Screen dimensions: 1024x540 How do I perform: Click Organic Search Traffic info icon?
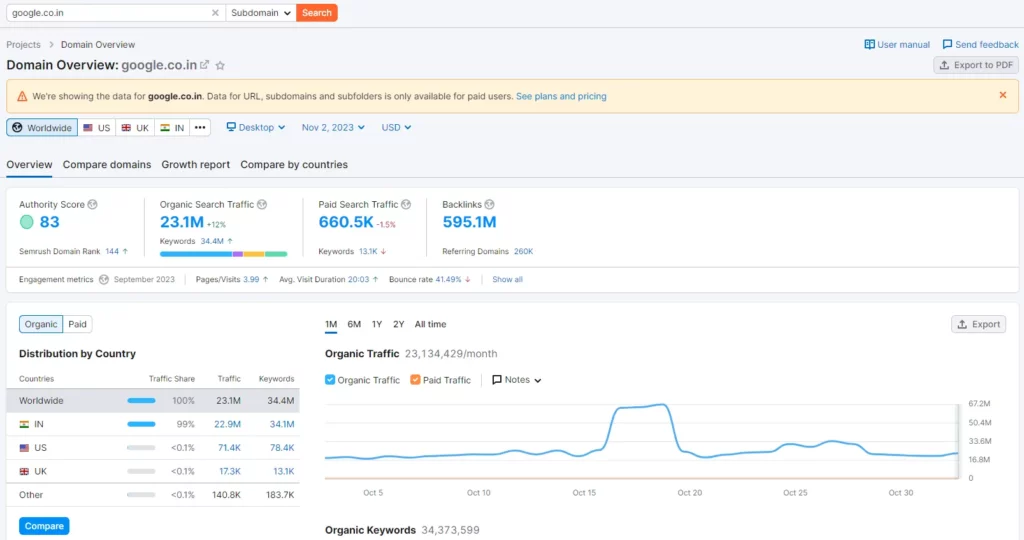(262, 204)
